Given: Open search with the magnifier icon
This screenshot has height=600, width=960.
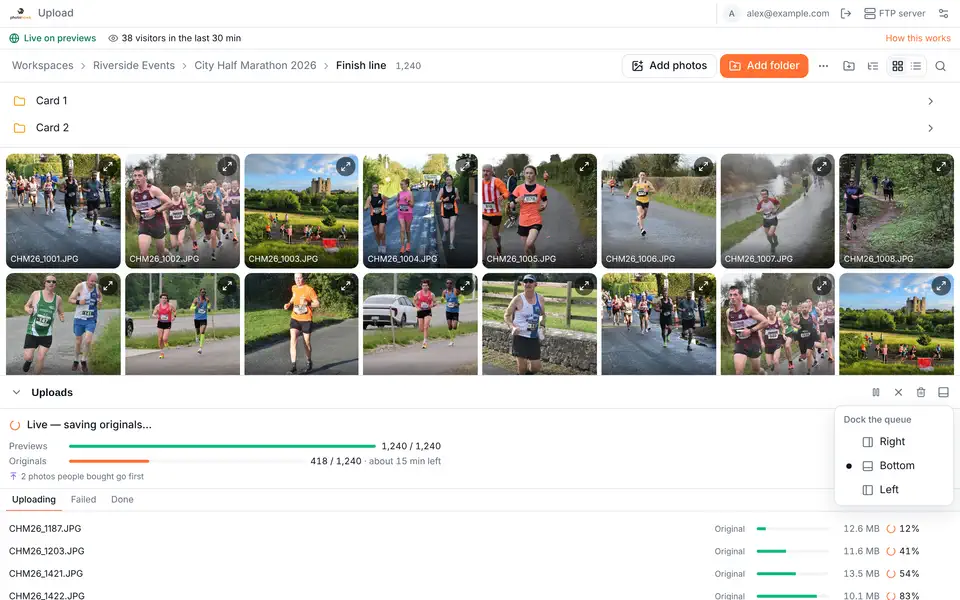Looking at the screenshot, I should coord(940,66).
